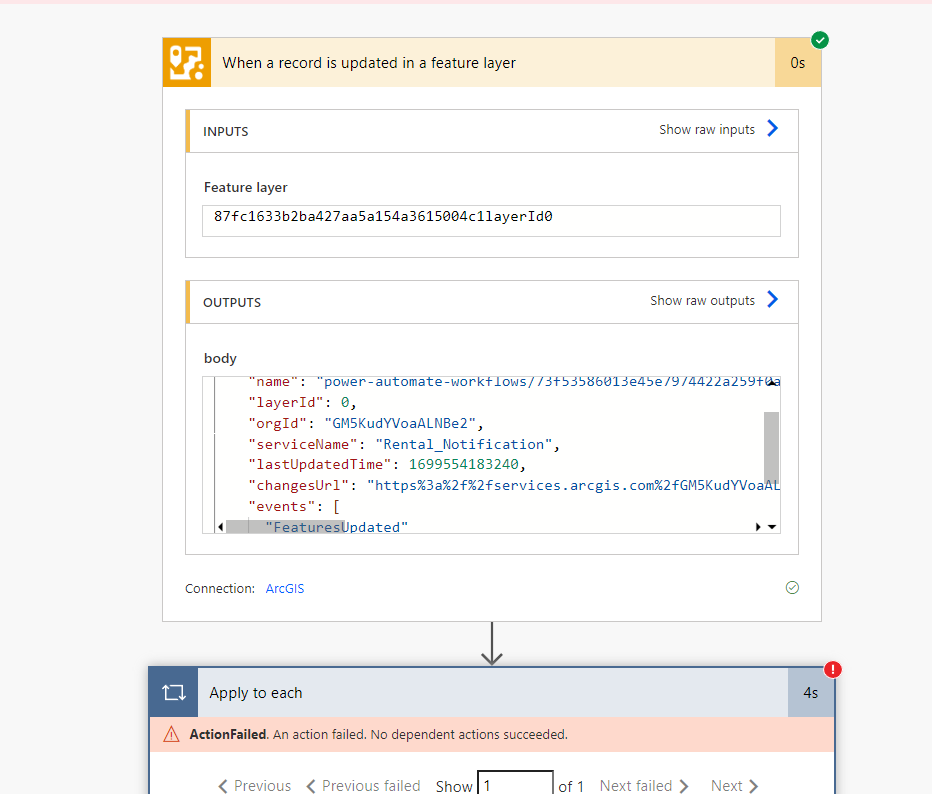932x794 pixels.
Task: Click the ArcGIS trigger icon
Action: point(187,63)
